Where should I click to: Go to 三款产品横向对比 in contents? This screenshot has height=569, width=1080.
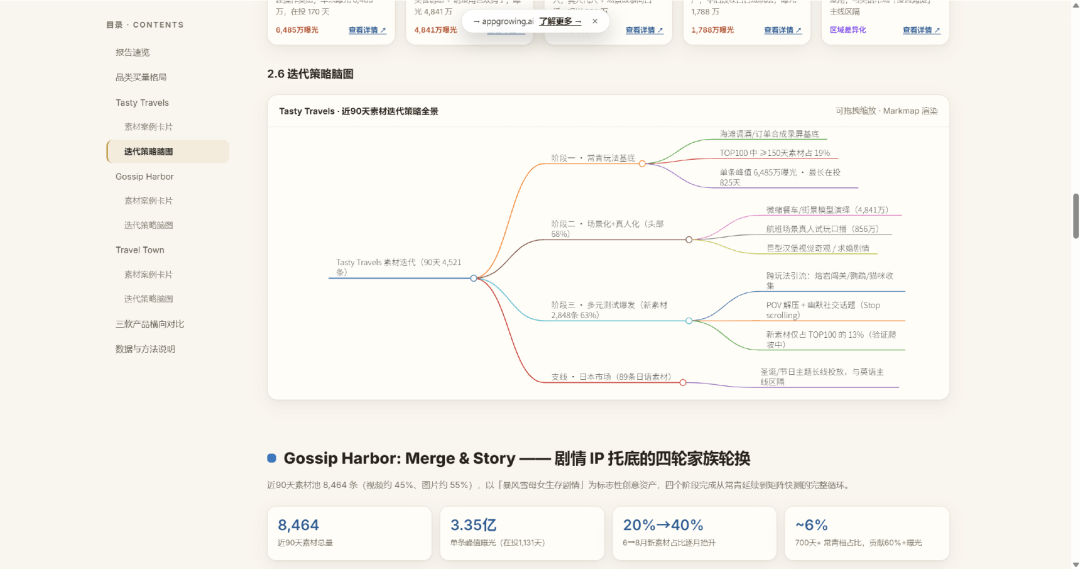click(149, 324)
